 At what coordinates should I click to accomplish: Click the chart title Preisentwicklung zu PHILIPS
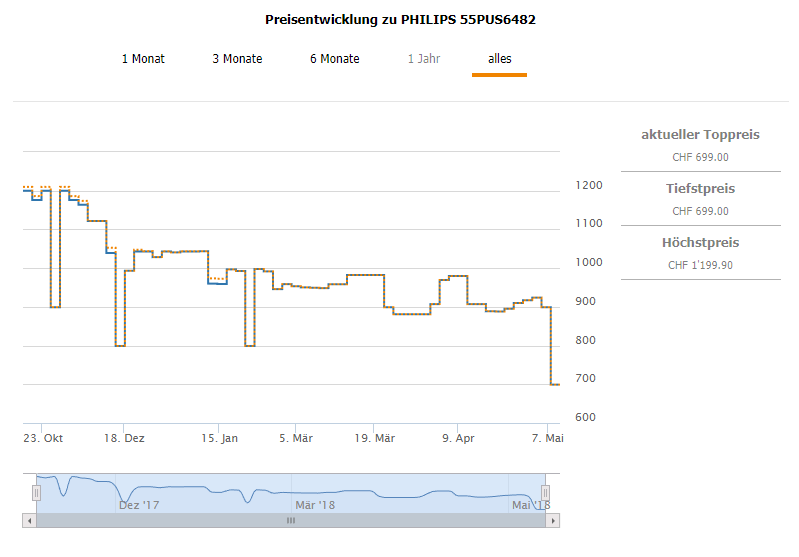[x=400, y=20]
